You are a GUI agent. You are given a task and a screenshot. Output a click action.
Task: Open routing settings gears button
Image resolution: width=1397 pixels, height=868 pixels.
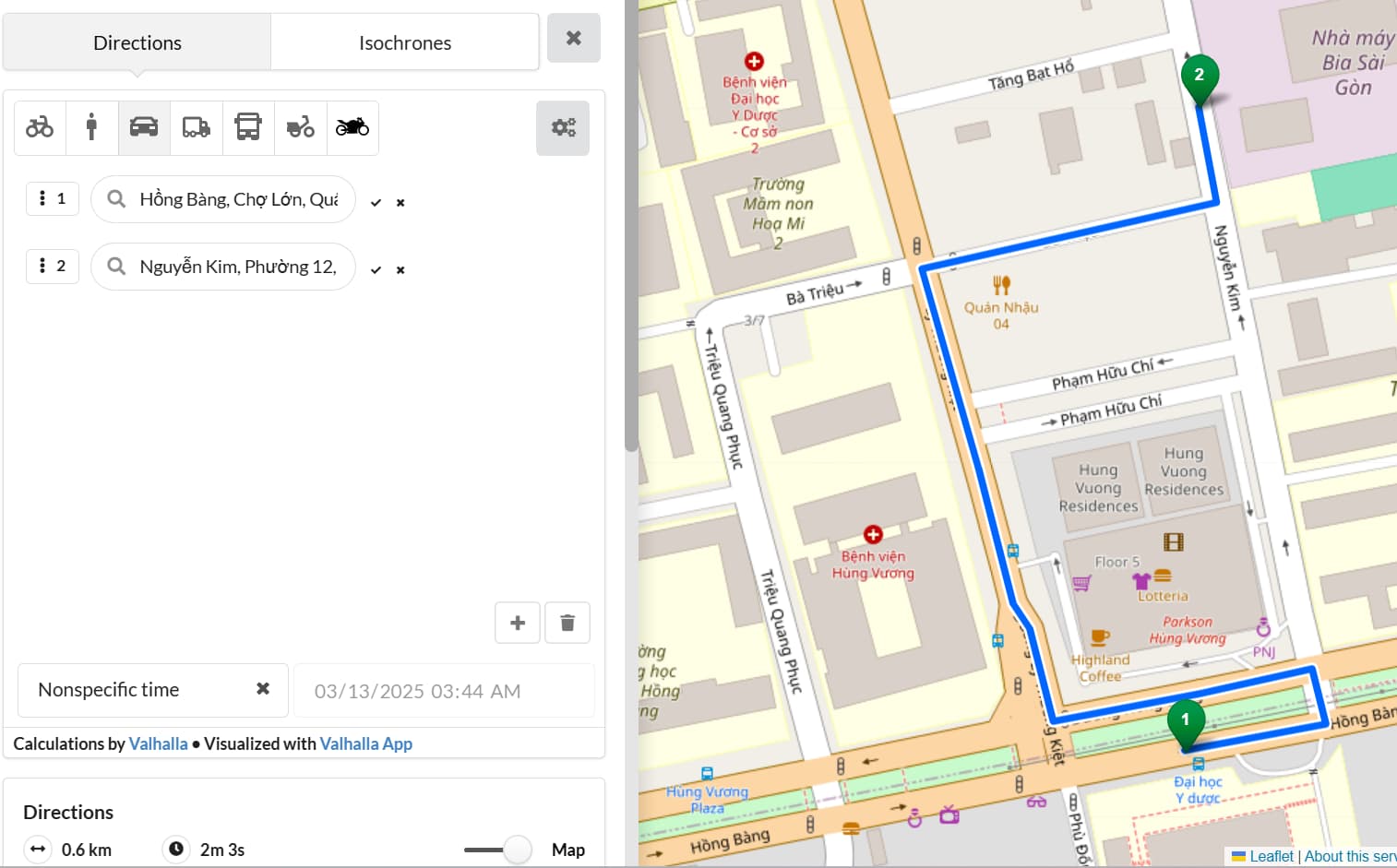[563, 127]
